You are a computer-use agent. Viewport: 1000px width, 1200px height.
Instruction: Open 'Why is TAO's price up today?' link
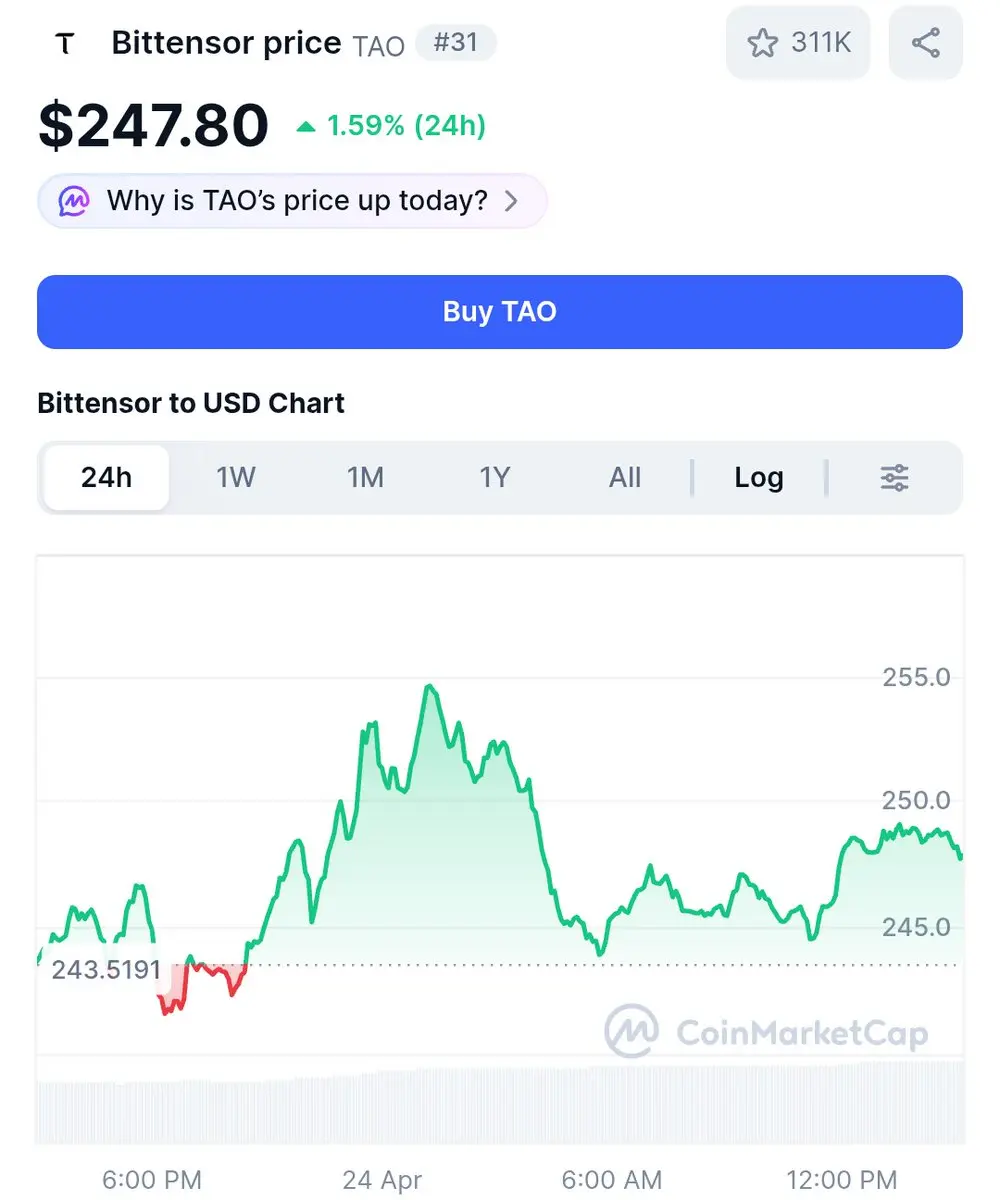coord(297,201)
